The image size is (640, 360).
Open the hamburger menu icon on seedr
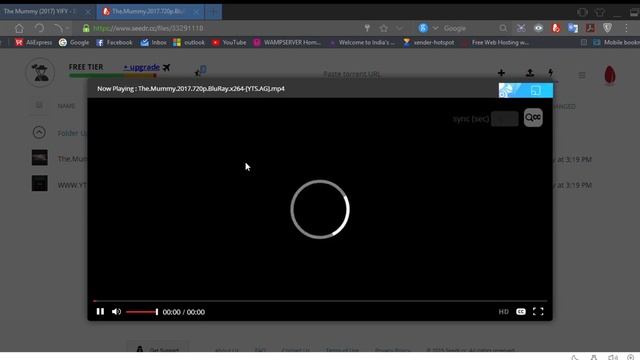click(x=582, y=75)
